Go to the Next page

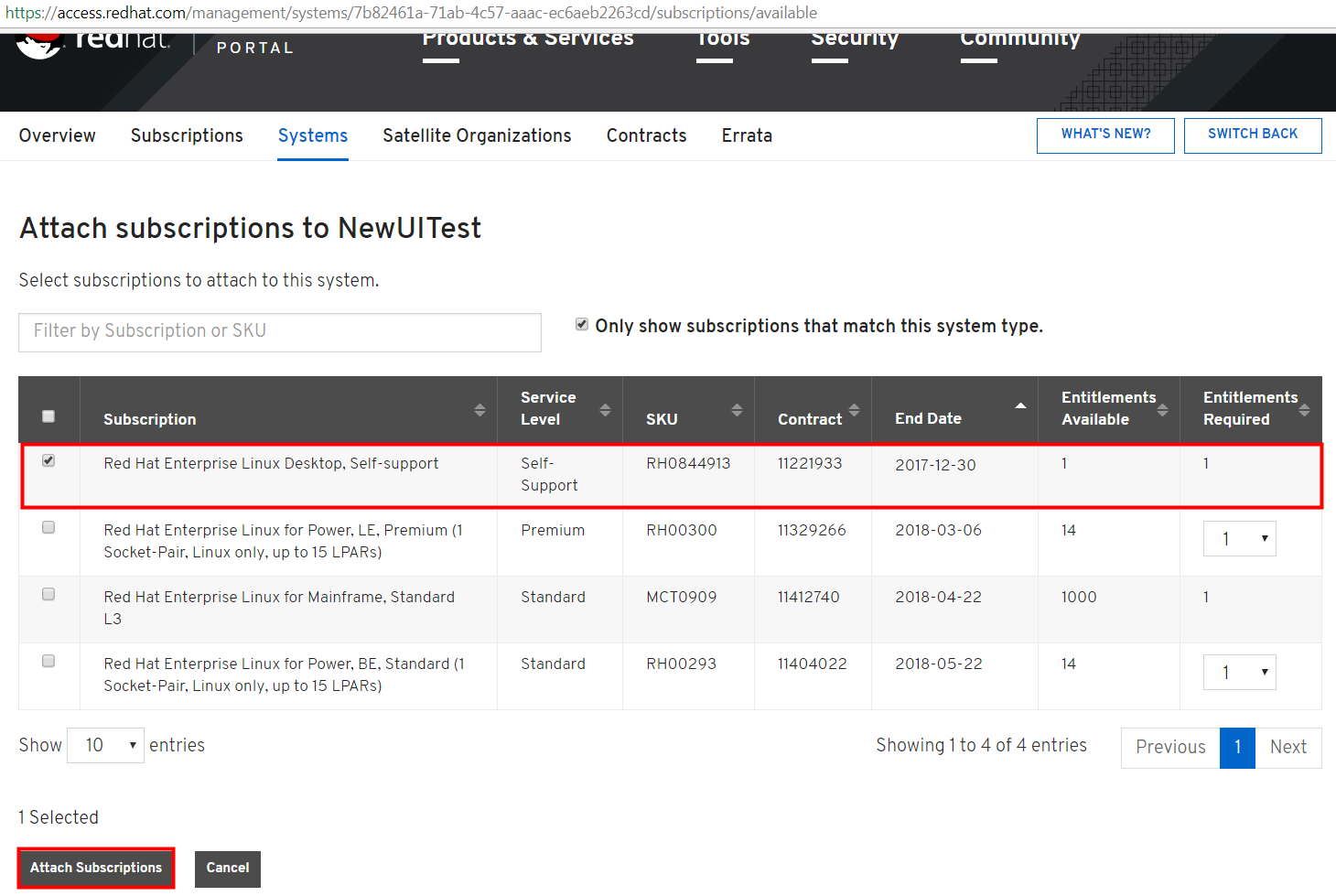1288,748
